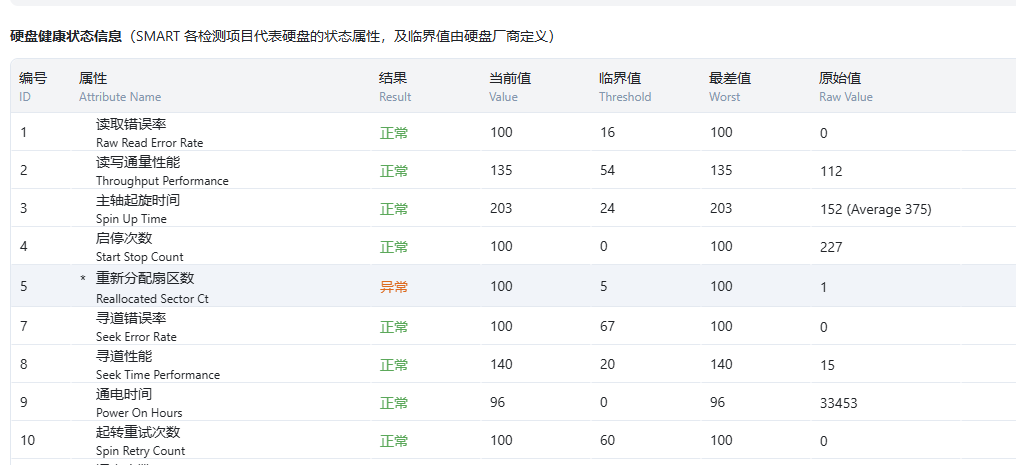Click the 硬盘健康状态信息 section heading
This screenshot has height=465, width=1016.
coord(66,36)
